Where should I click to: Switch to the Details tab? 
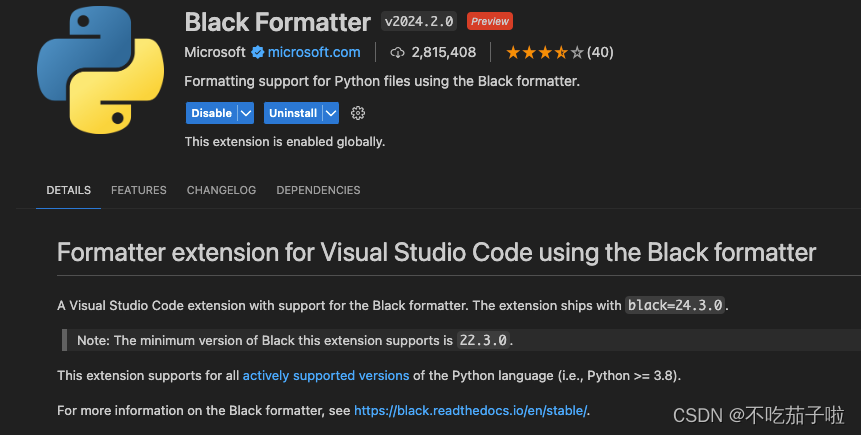pos(68,190)
